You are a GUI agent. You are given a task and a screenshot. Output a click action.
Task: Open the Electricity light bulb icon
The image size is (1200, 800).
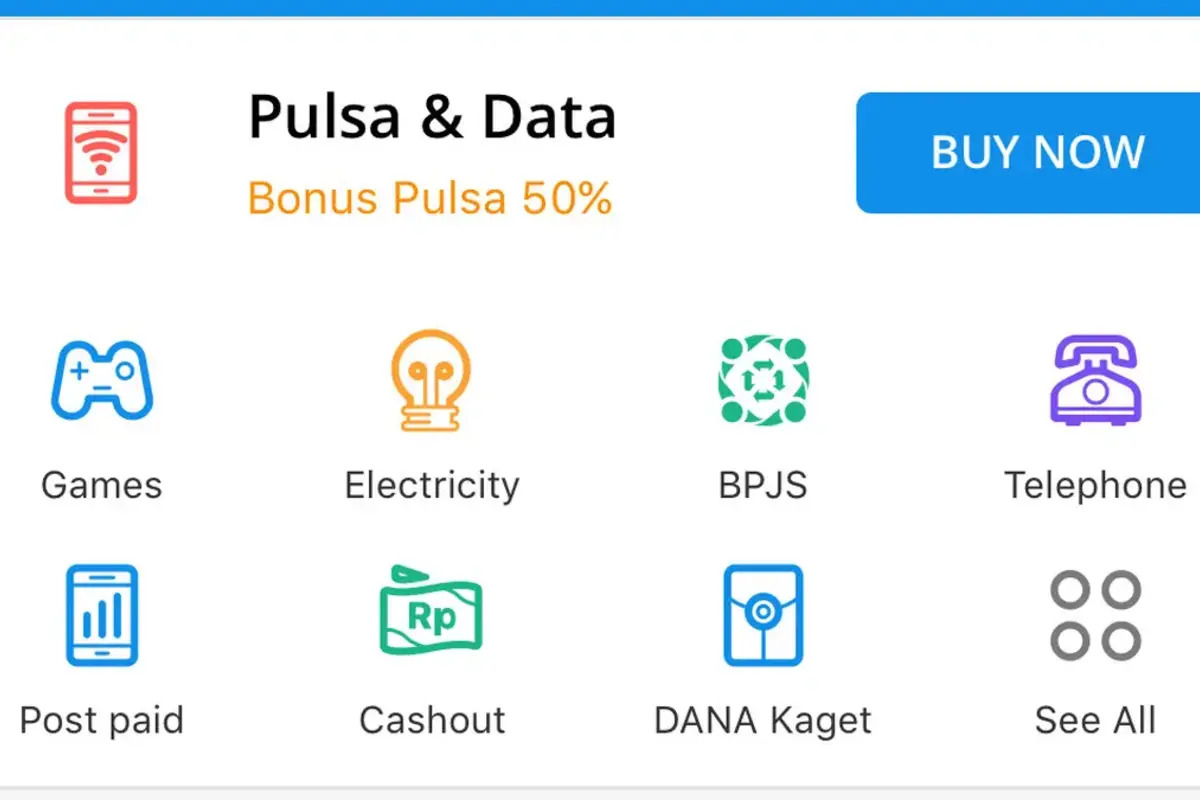(x=431, y=380)
